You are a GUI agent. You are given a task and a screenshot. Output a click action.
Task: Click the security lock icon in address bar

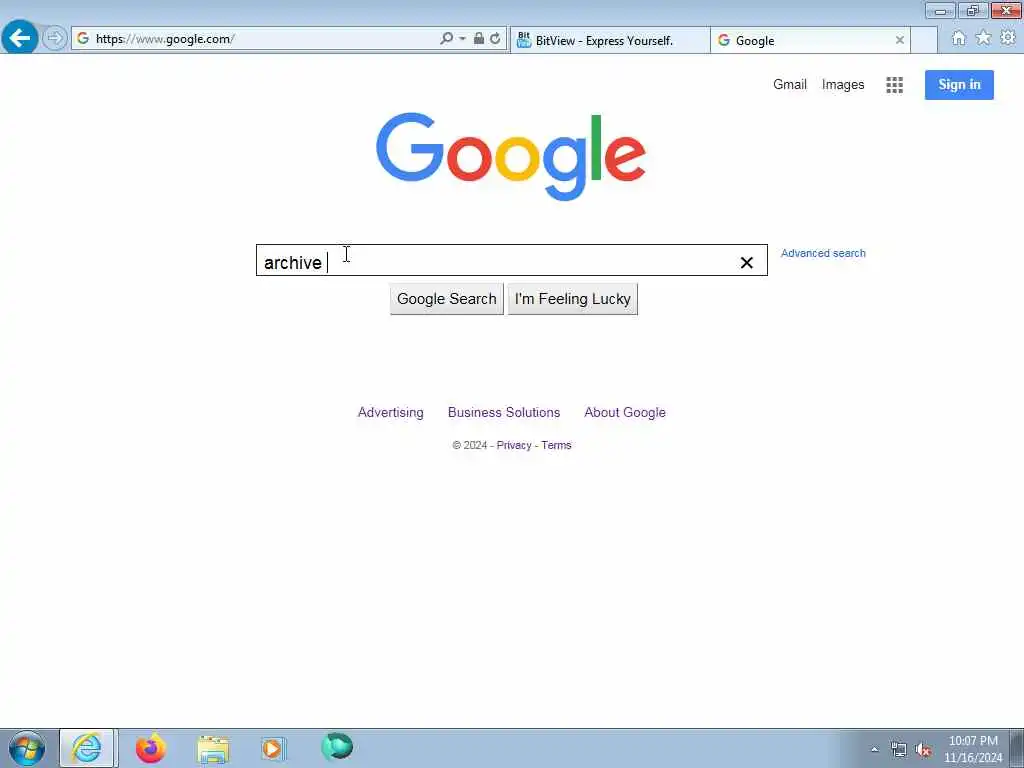pos(479,39)
